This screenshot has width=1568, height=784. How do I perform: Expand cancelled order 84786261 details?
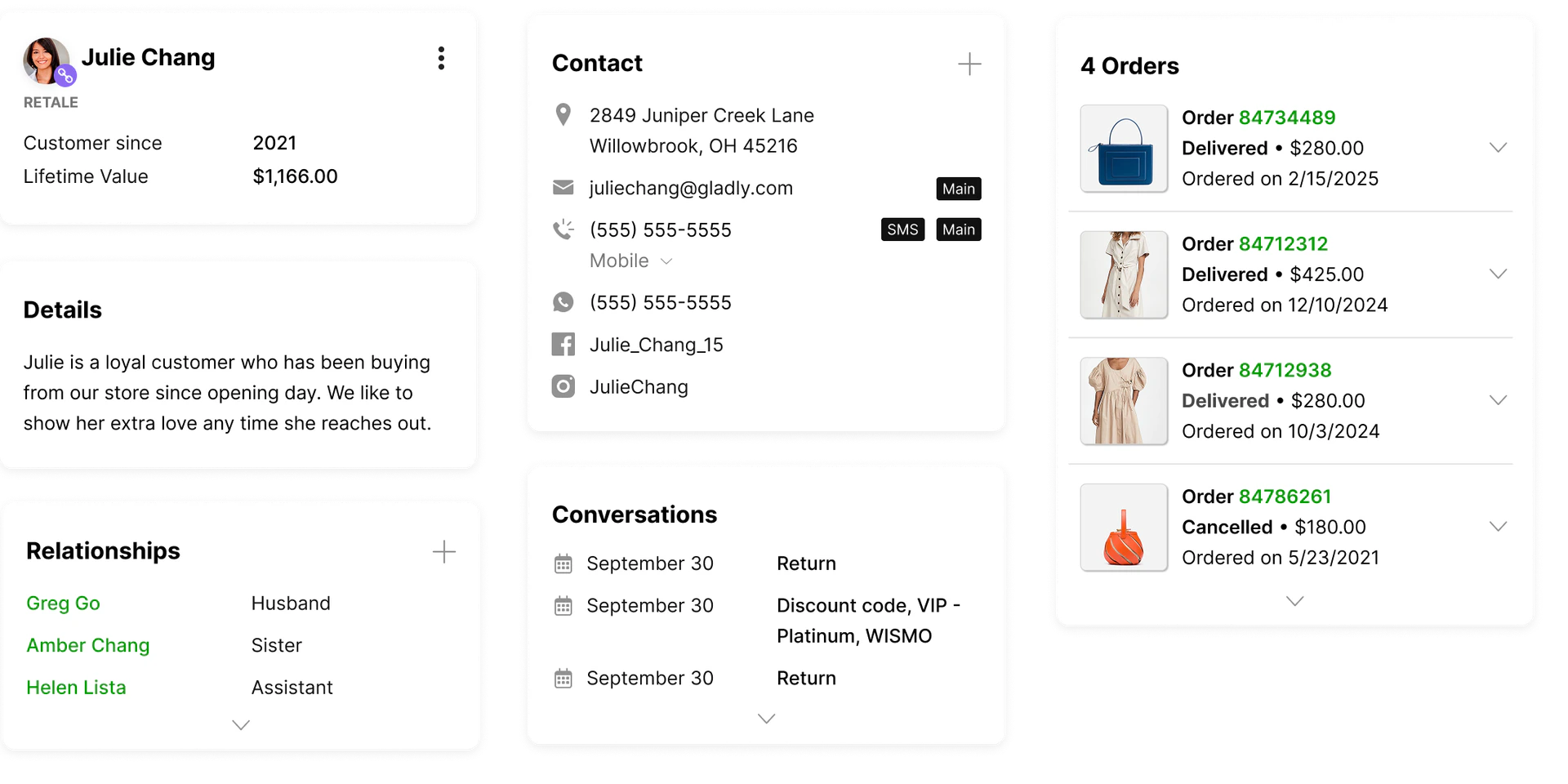(x=1498, y=527)
